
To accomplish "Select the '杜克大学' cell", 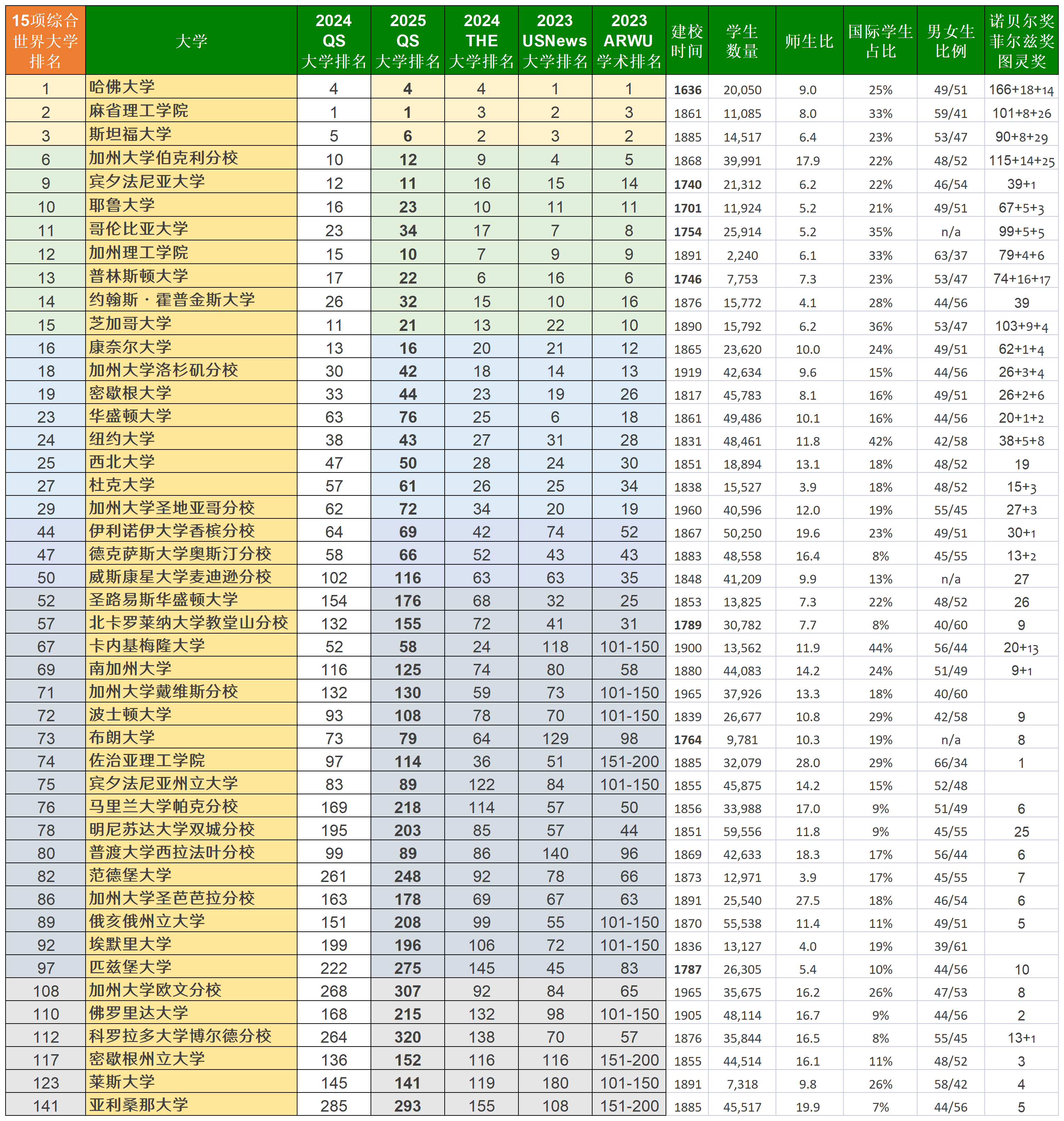I will tap(191, 485).
